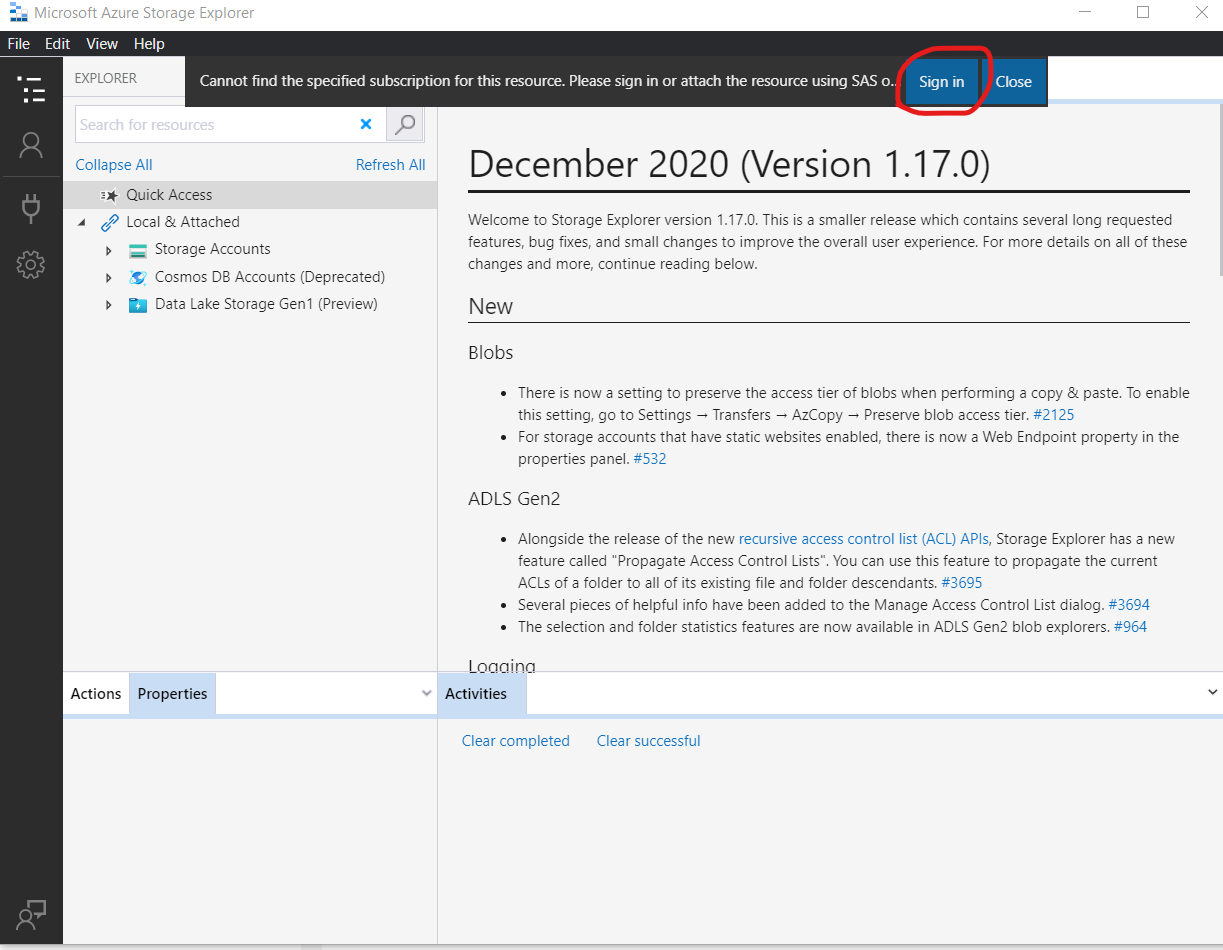Click the Data Lake Storage Gen1 folder icon
Screen dimensions: 1223x950
(138, 305)
